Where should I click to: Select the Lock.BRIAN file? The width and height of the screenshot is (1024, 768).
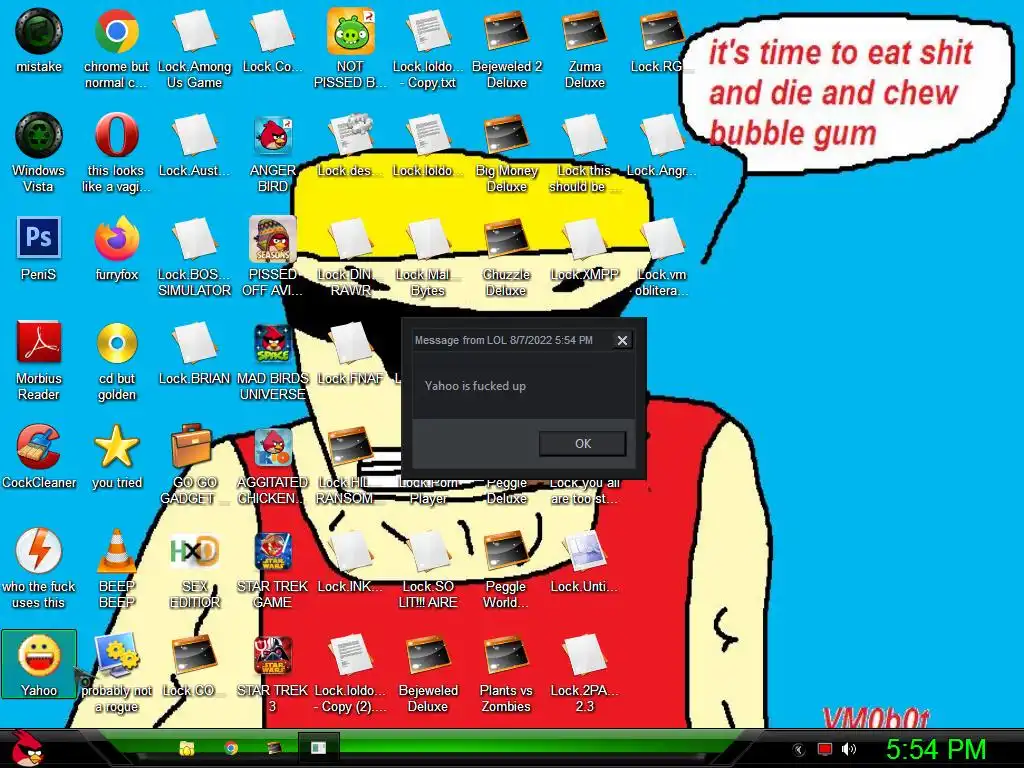[x=195, y=353]
